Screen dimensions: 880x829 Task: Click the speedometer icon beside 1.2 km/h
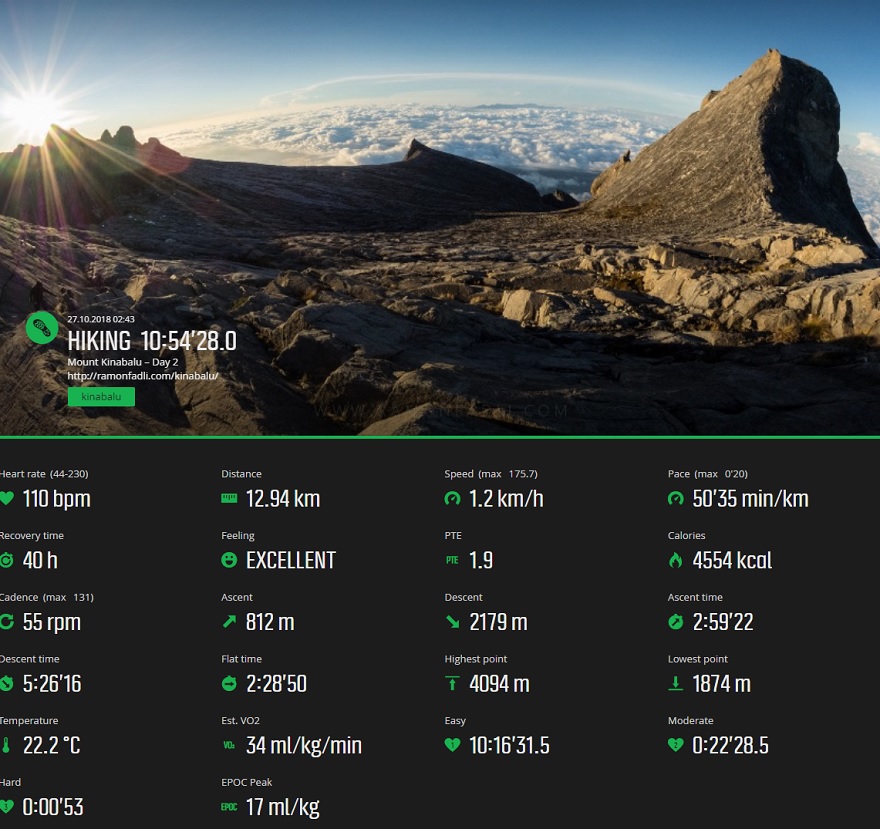452,498
